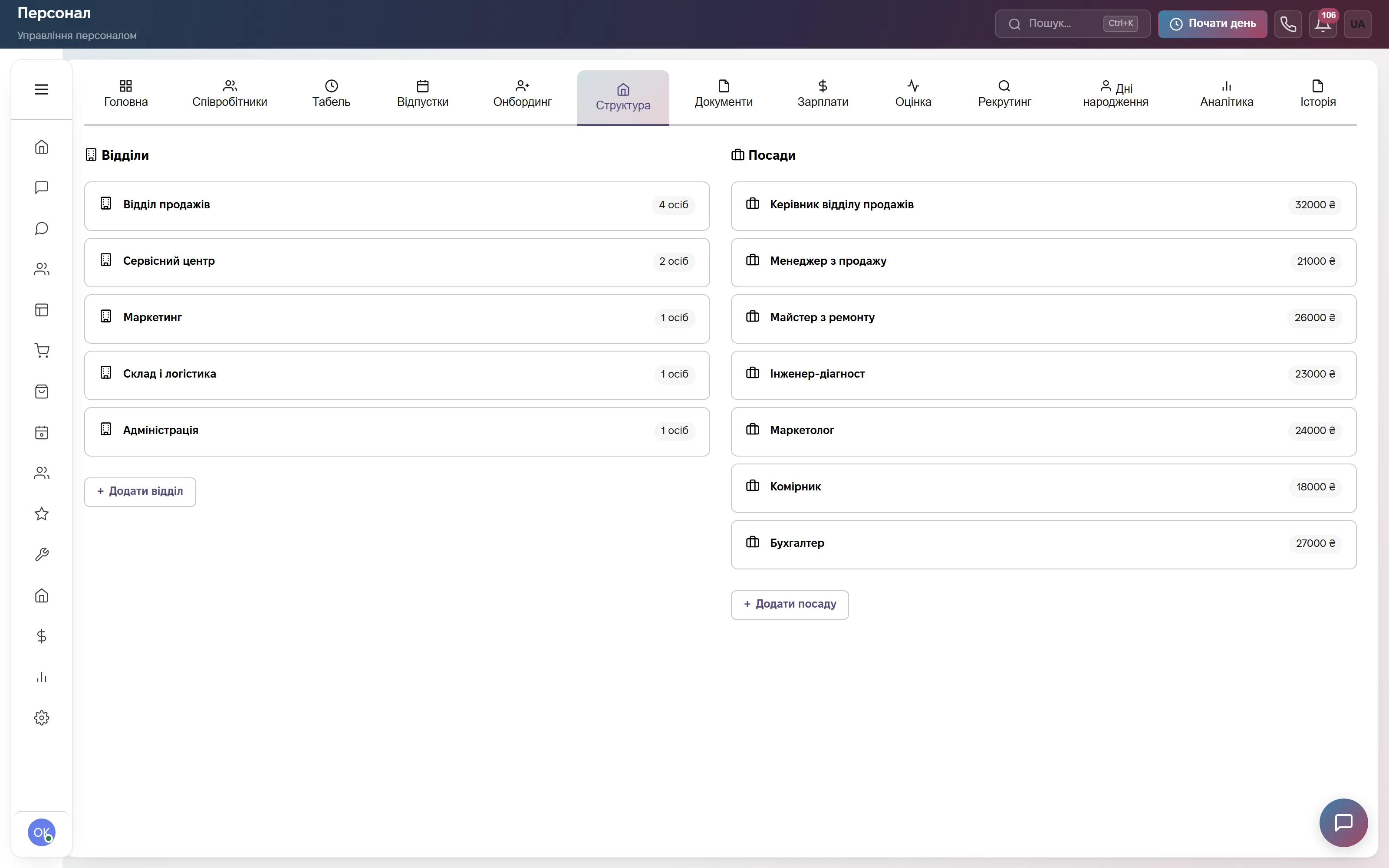Open the Історія tab
This screenshot has width=1389, height=868.
pos(1318,94)
